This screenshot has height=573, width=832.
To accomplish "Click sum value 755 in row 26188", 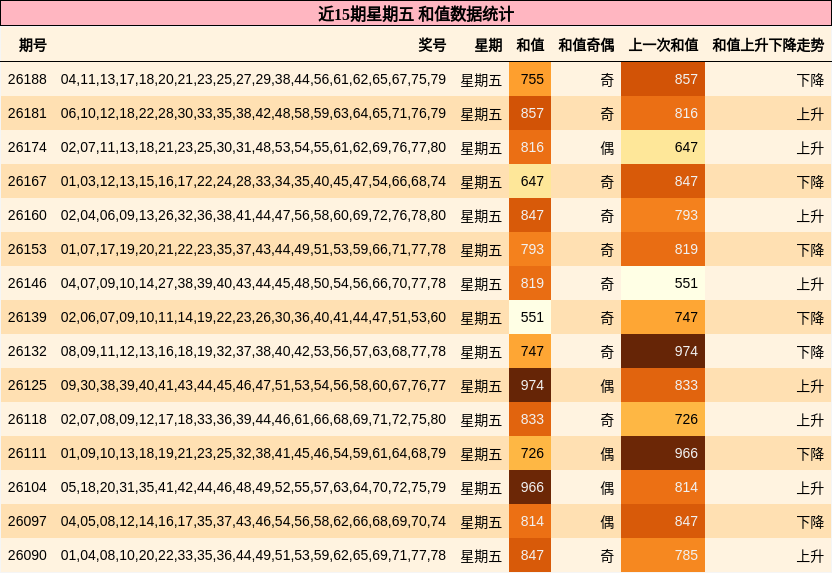I will point(530,80).
